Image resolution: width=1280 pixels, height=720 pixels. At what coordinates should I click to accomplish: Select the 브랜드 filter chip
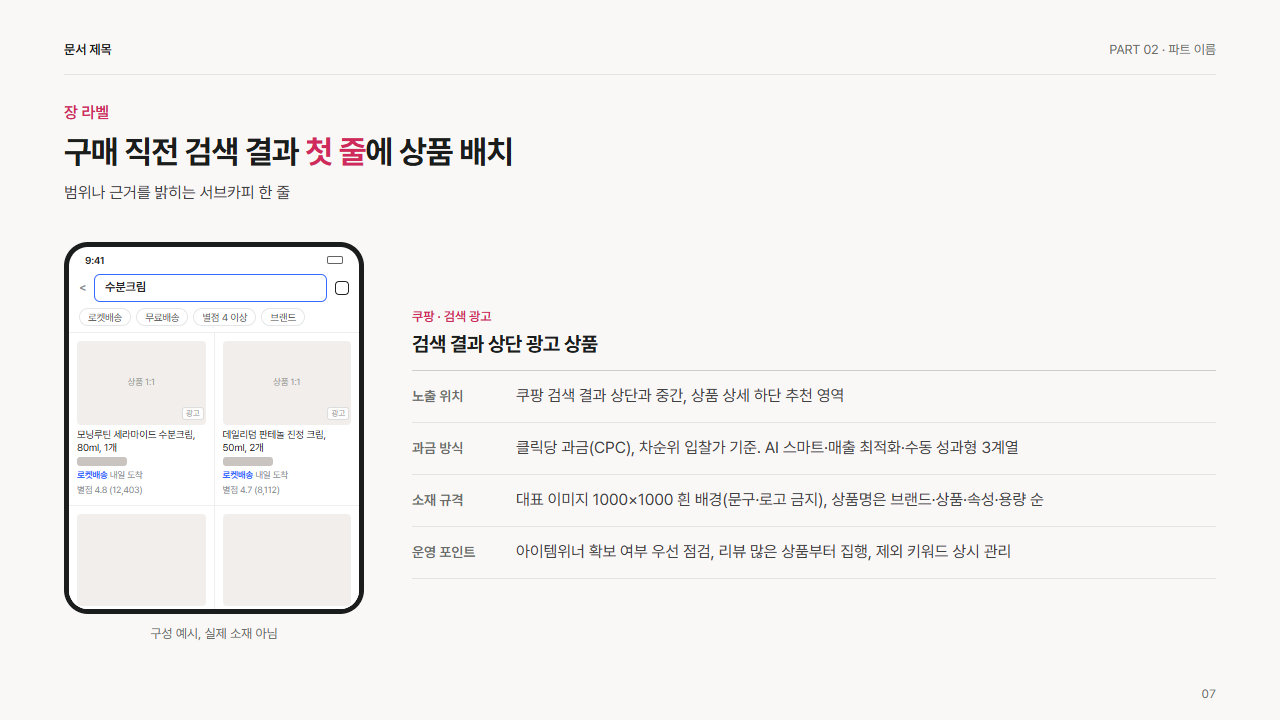point(283,317)
